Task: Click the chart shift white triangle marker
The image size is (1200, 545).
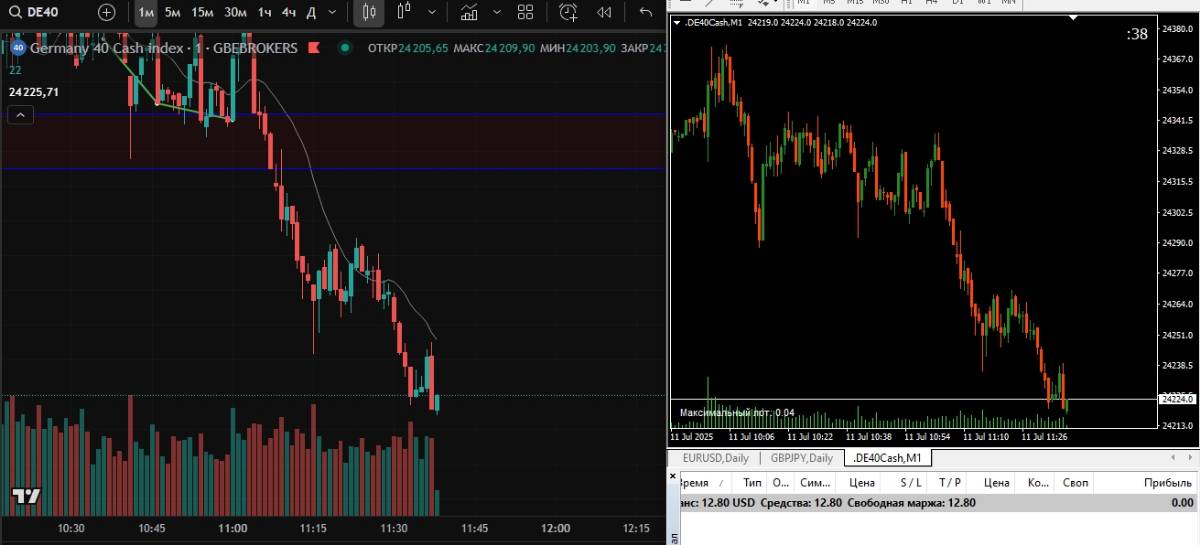Action: [1075, 19]
